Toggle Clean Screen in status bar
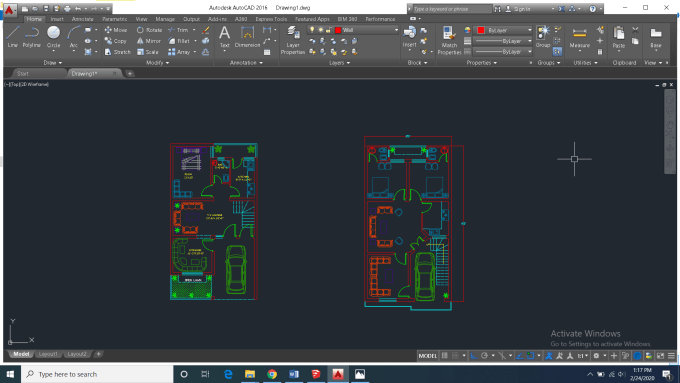The height and width of the screenshot is (383, 680). 660,356
